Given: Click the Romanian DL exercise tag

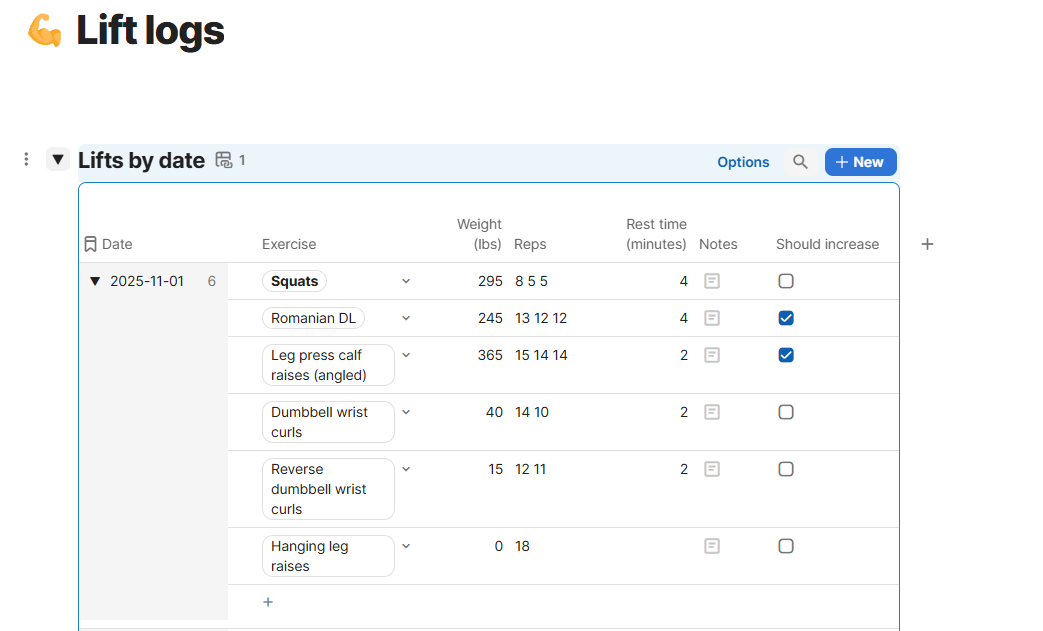Looking at the screenshot, I should [x=313, y=318].
